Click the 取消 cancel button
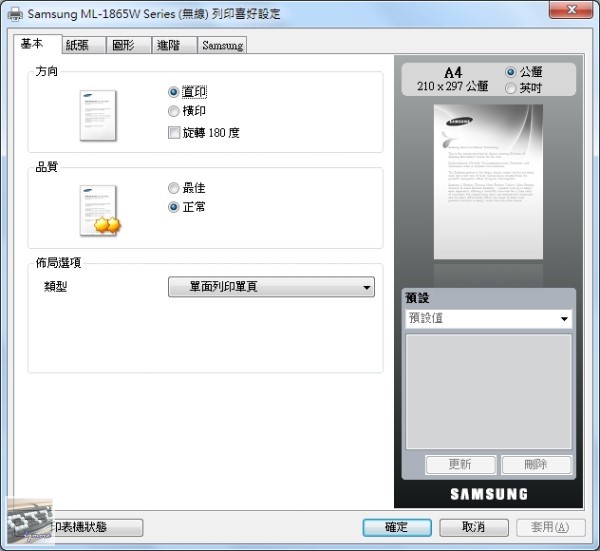Image resolution: width=600 pixels, height=551 pixels. pyautogui.click(x=474, y=528)
